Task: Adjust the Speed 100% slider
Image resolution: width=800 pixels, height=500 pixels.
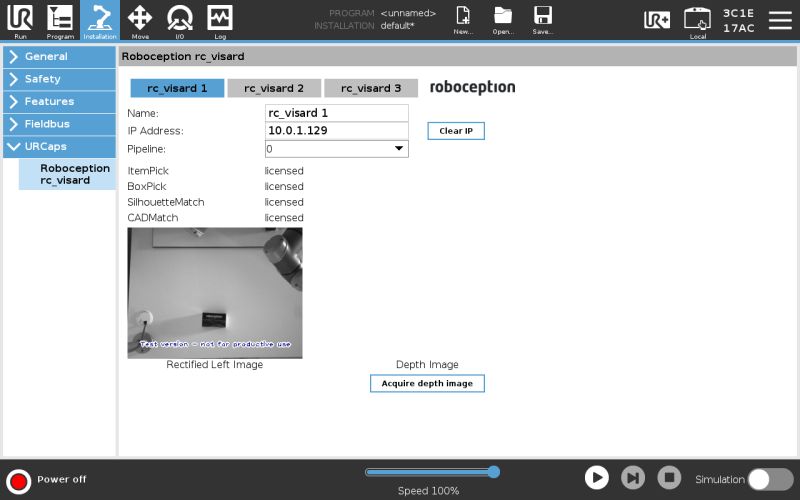Action: 432,472
